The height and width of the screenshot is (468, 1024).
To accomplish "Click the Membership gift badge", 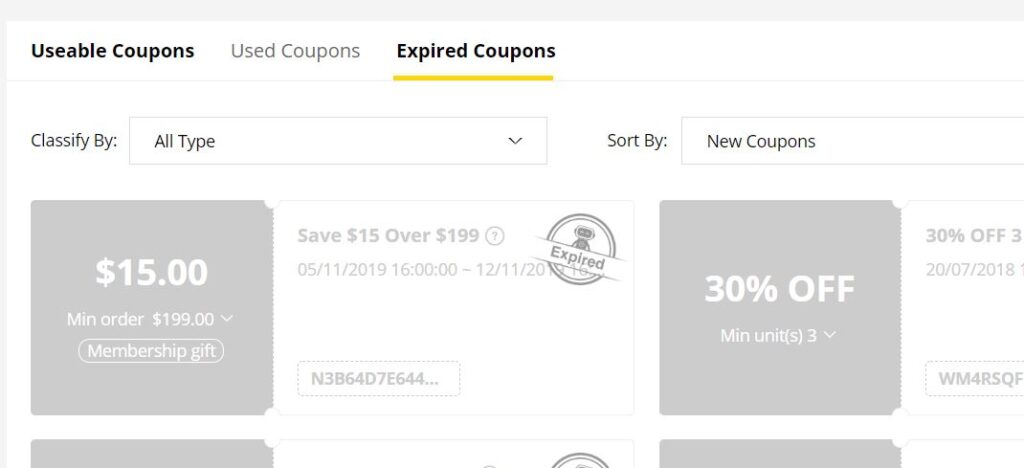I will click(151, 351).
